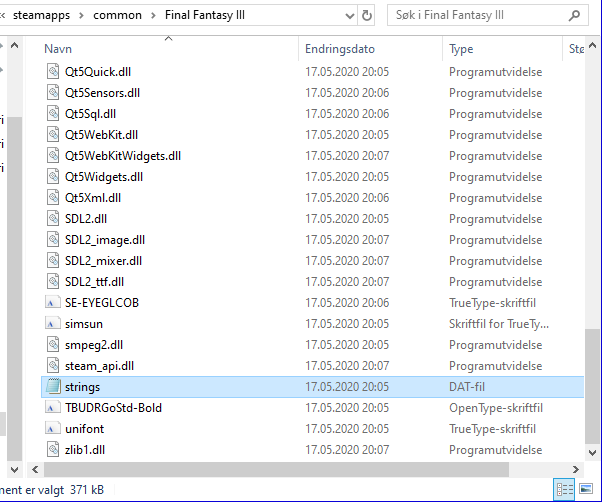
Task: Click the Qt5Sensors.dll file icon
Action: (x=53, y=93)
